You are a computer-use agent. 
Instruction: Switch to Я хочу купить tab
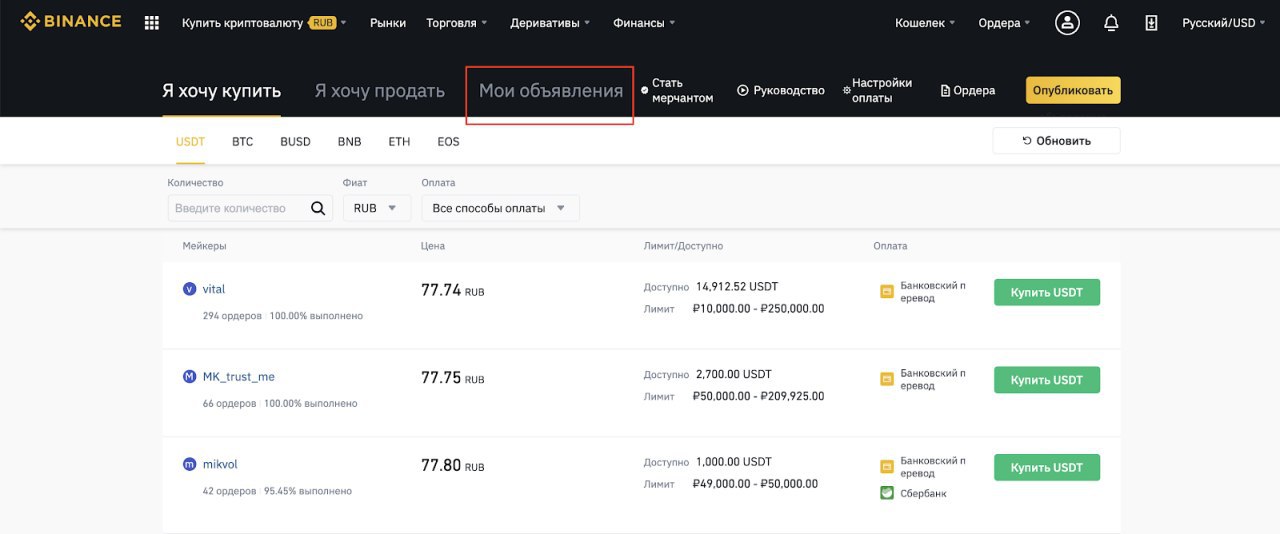[221, 91]
